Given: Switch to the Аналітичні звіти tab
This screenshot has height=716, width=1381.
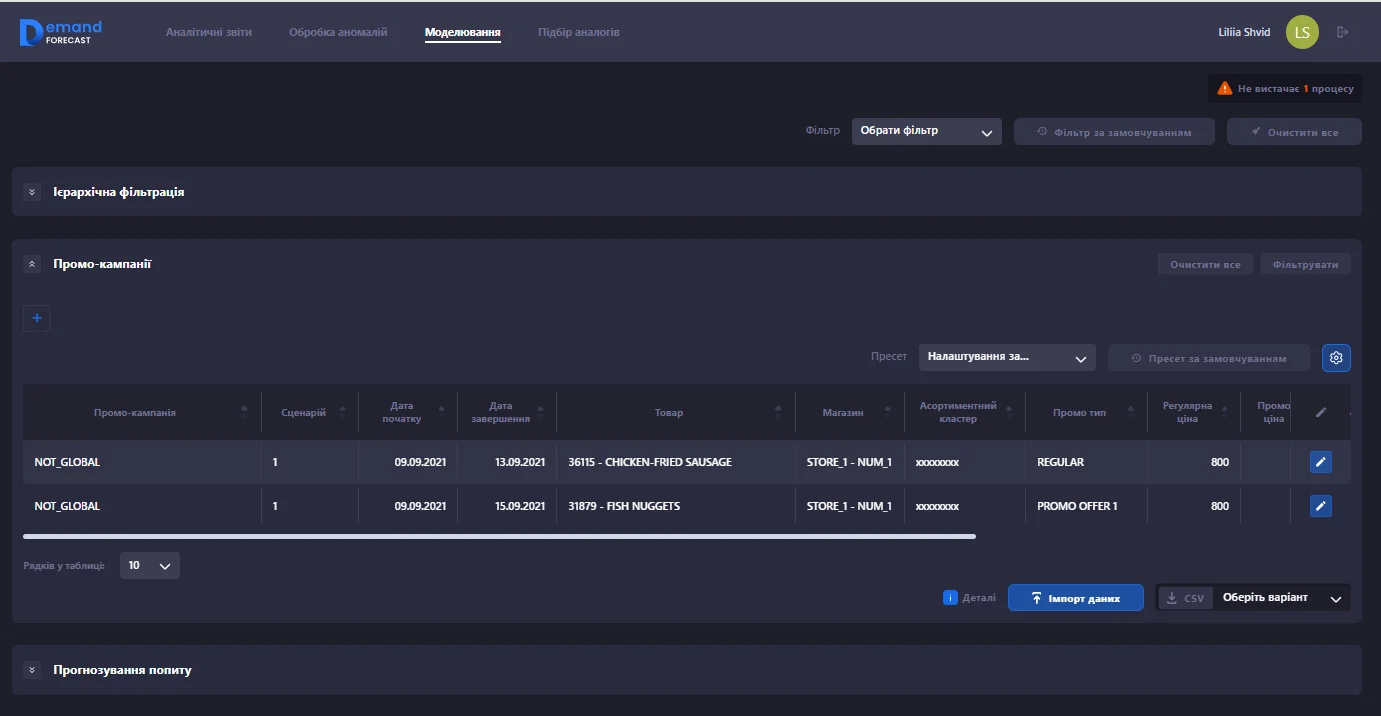Looking at the screenshot, I should 209,32.
